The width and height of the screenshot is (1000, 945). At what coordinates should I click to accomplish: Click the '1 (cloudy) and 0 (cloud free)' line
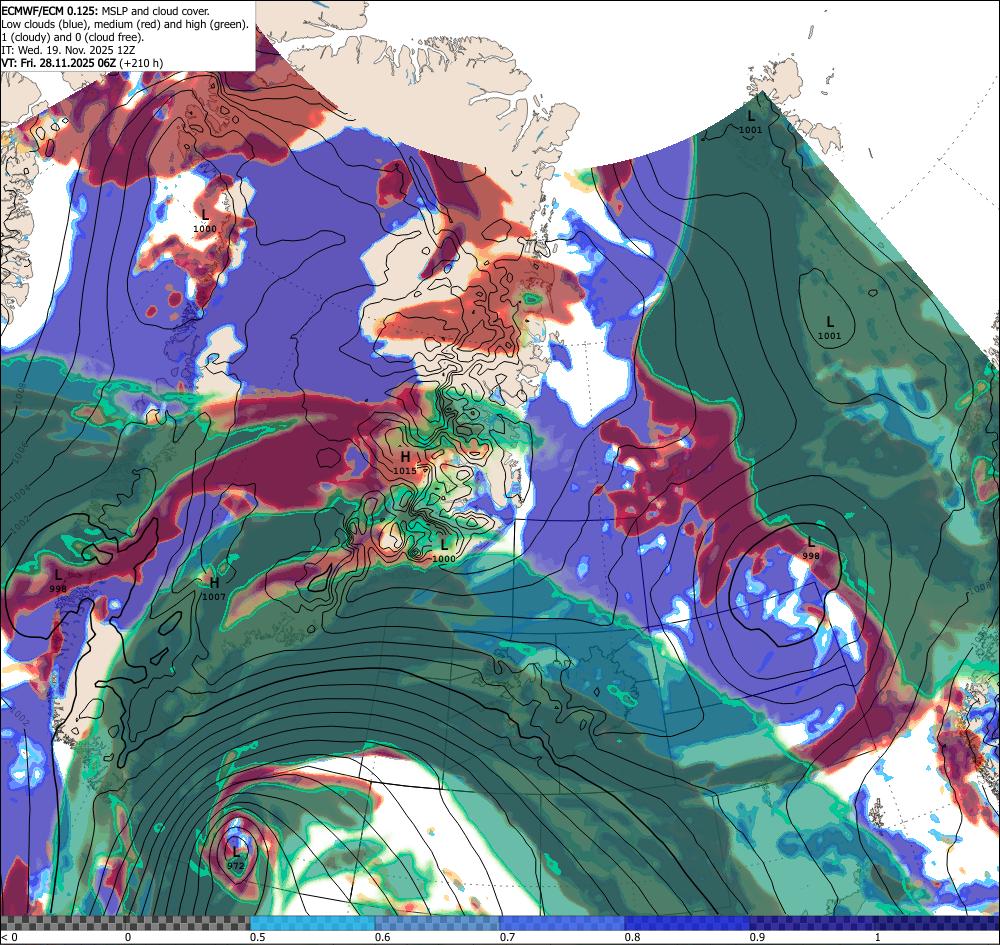pyautogui.click(x=73, y=36)
